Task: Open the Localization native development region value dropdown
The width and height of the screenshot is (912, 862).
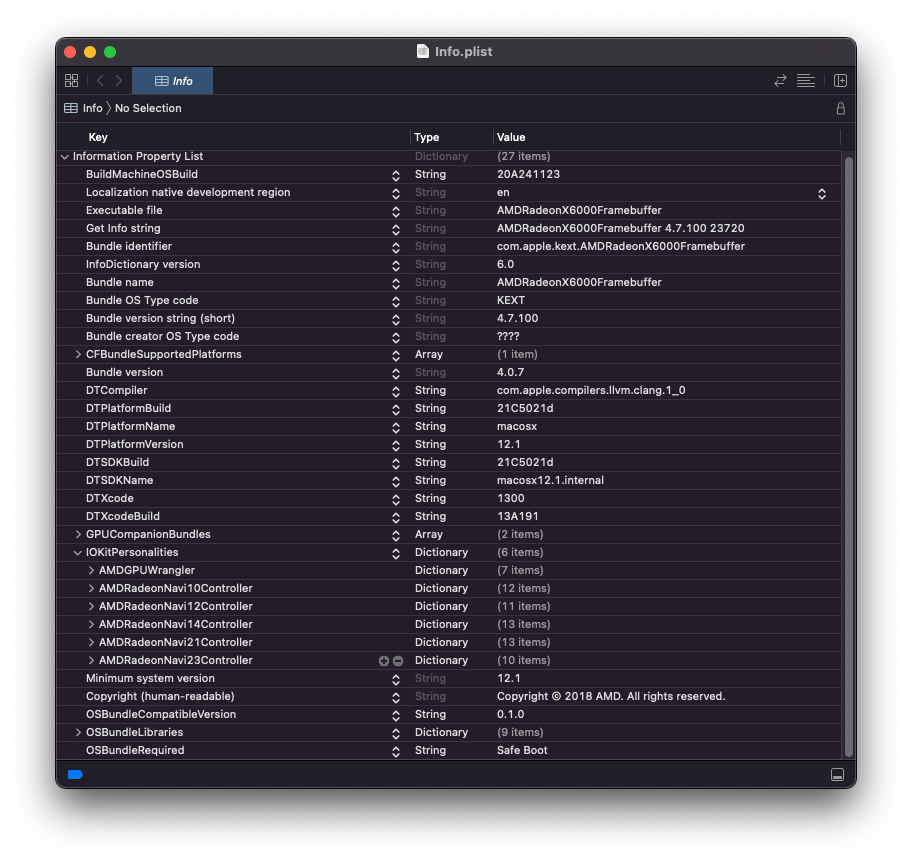Action: (822, 193)
